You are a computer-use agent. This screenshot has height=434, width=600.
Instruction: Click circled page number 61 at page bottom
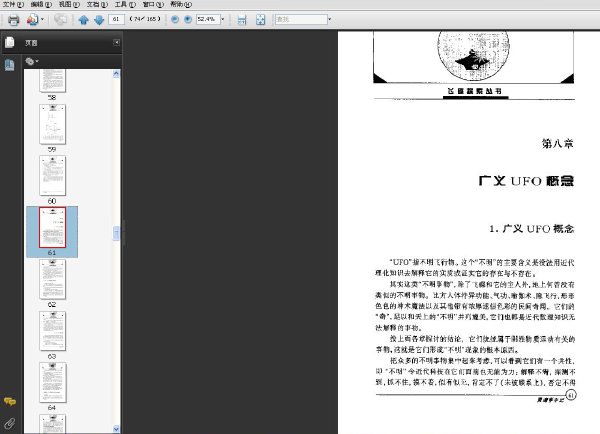(x=571, y=395)
